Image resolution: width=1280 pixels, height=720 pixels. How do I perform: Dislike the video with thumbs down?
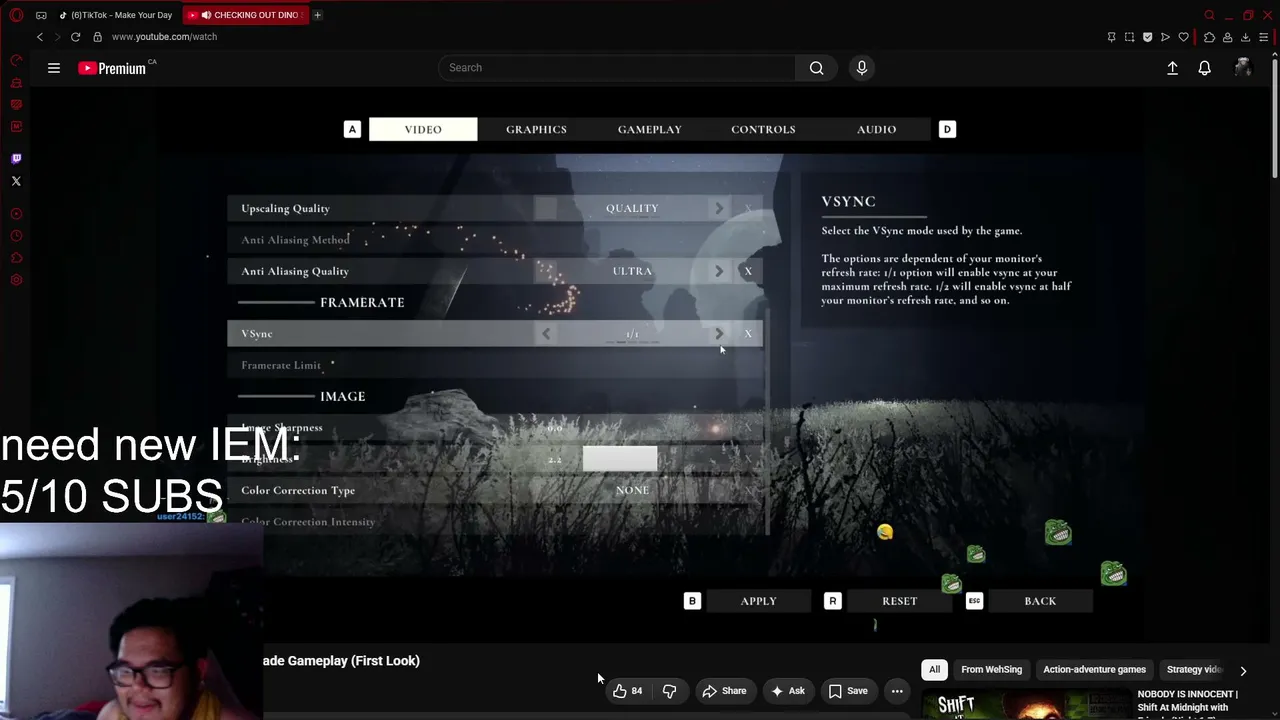click(x=670, y=691)
